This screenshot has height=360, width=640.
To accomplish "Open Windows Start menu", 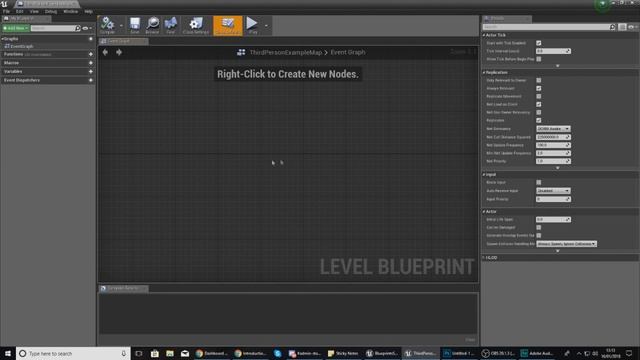I will coord(8,353).
